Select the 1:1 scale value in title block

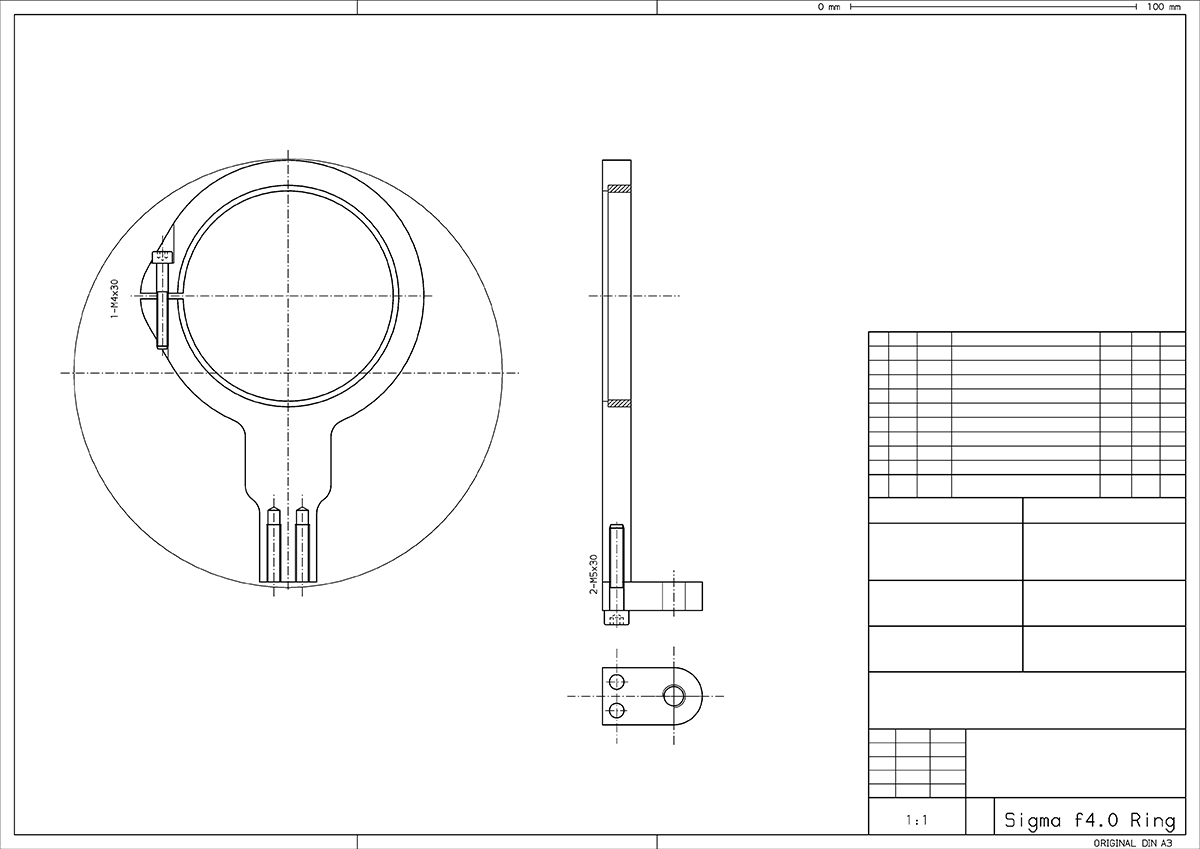916,821
